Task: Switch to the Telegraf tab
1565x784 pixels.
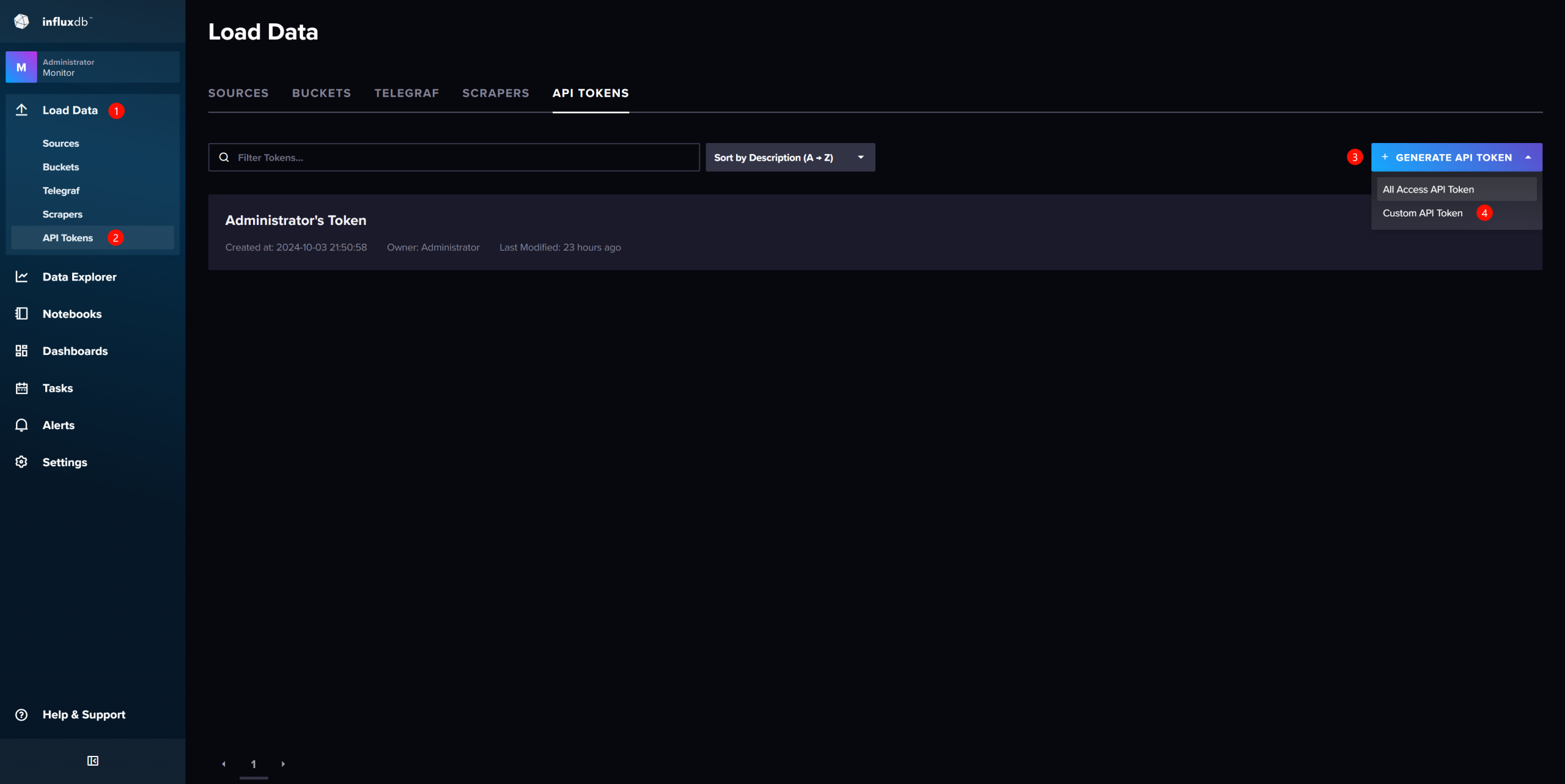Action: 407,93
